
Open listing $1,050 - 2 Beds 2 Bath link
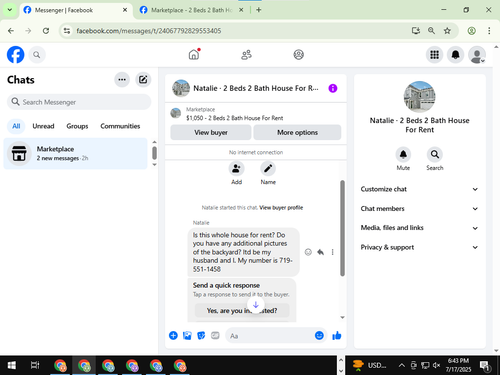pos(234,118)
